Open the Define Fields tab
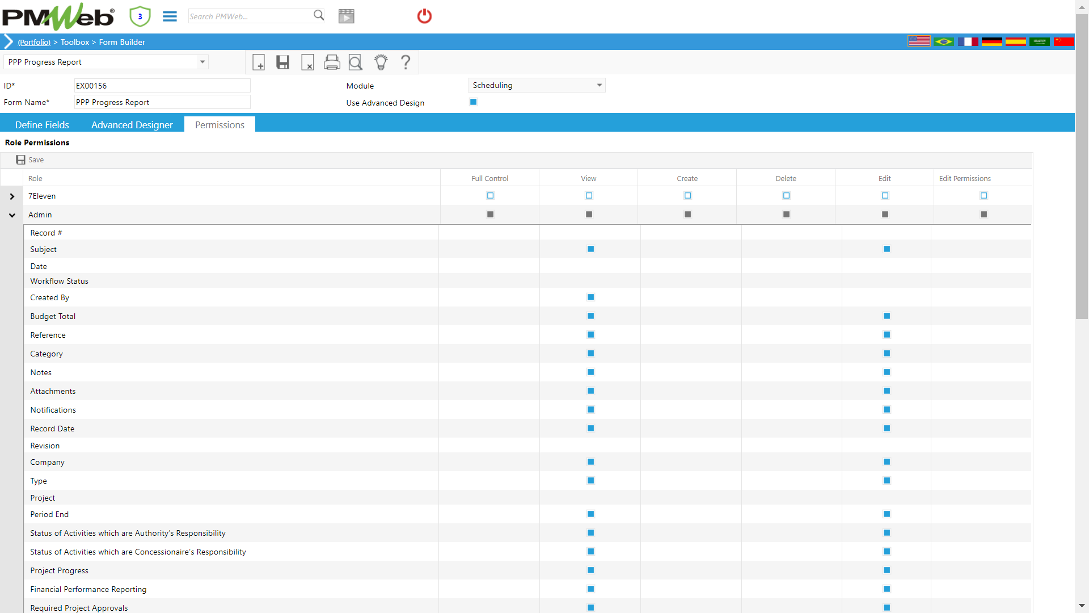Viewport: 1089px width, 614px height. [42, 125]
